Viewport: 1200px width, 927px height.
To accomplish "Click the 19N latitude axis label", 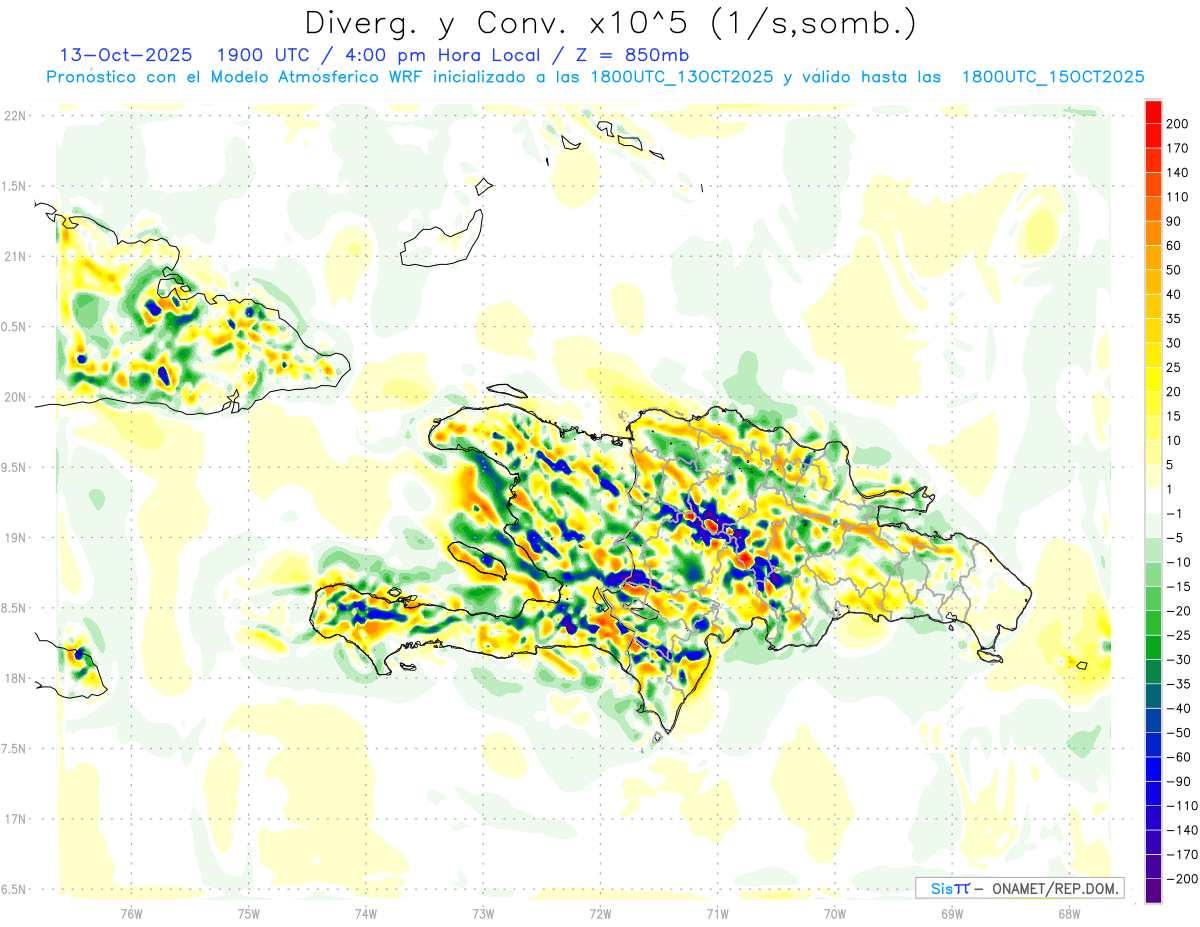I will 15,538.
